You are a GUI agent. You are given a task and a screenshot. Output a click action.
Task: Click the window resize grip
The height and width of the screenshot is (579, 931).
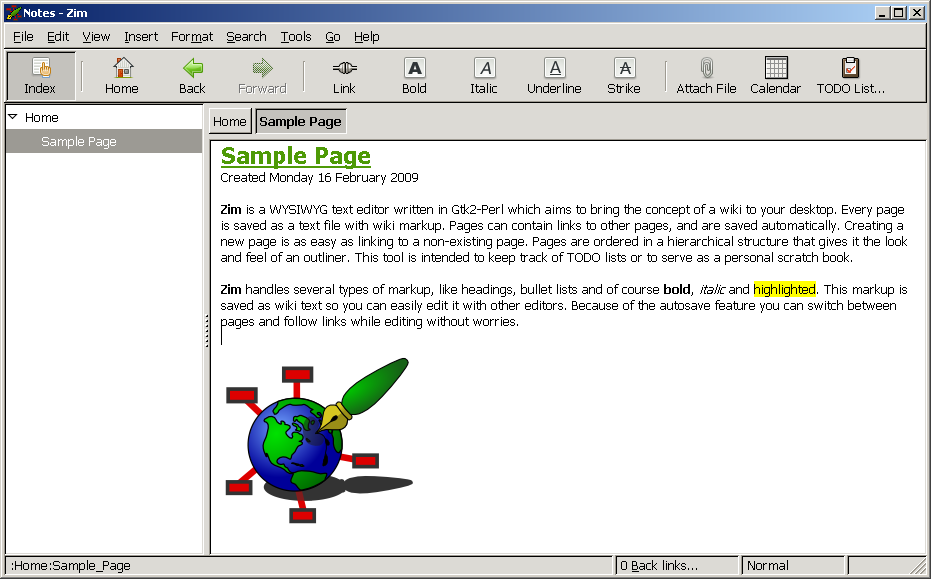click(919, 567)
